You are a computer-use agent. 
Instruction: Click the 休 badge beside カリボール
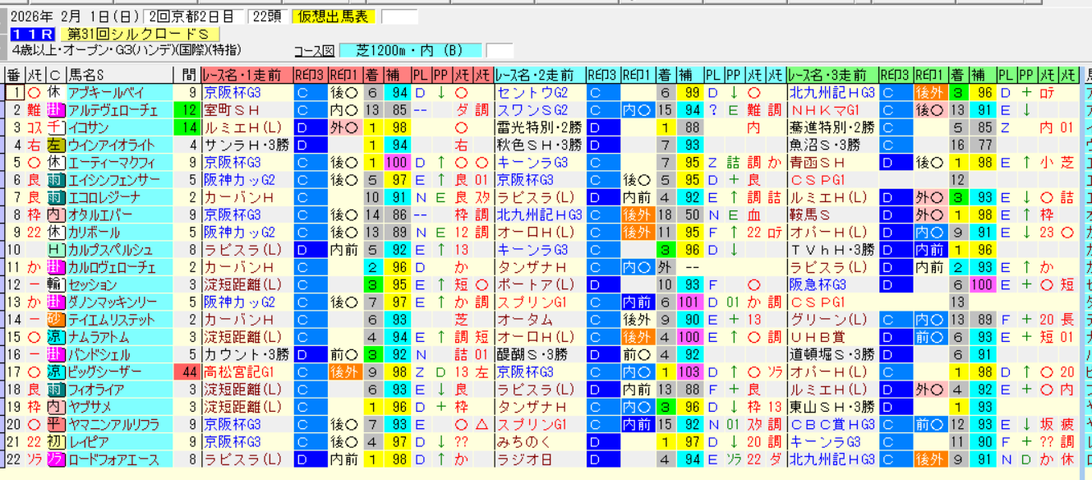click(x=55, y=232)
